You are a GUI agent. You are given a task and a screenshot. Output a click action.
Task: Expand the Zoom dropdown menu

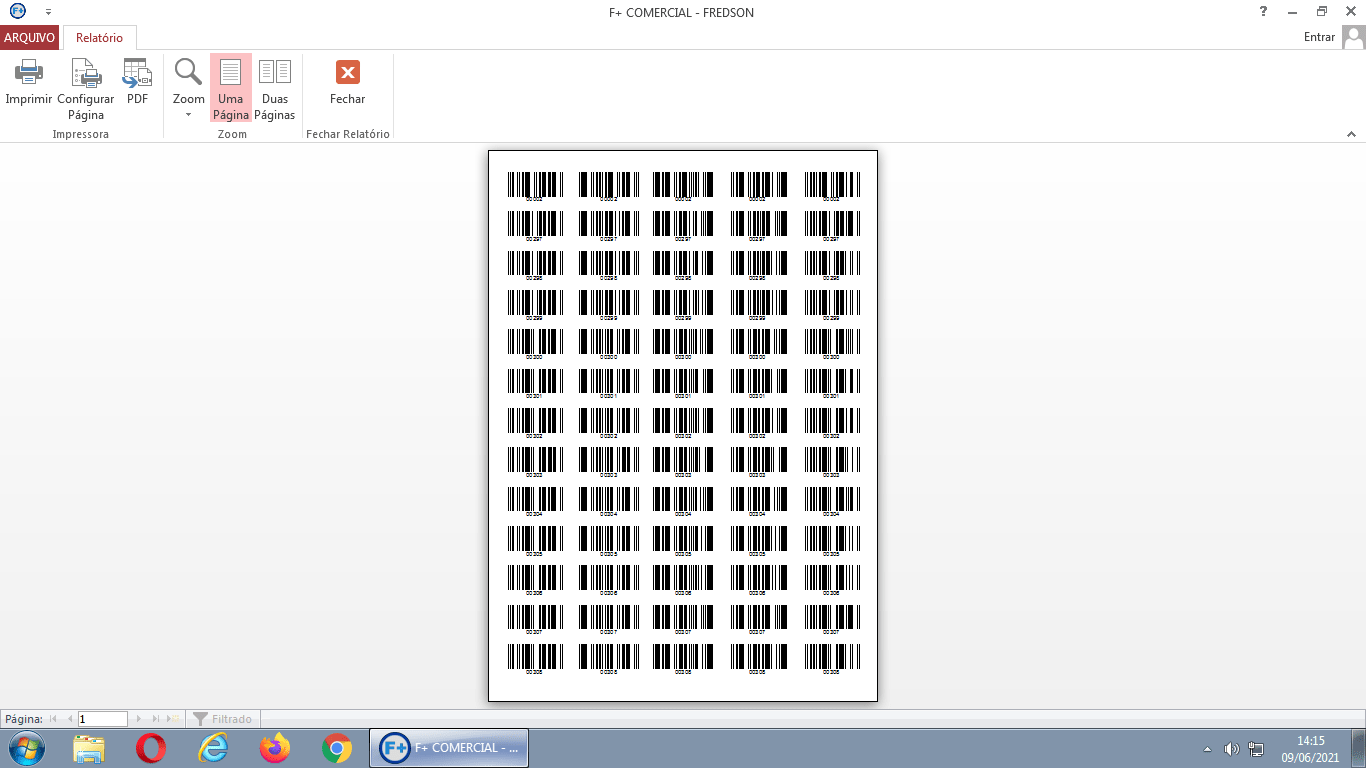[x=188, y=114]
